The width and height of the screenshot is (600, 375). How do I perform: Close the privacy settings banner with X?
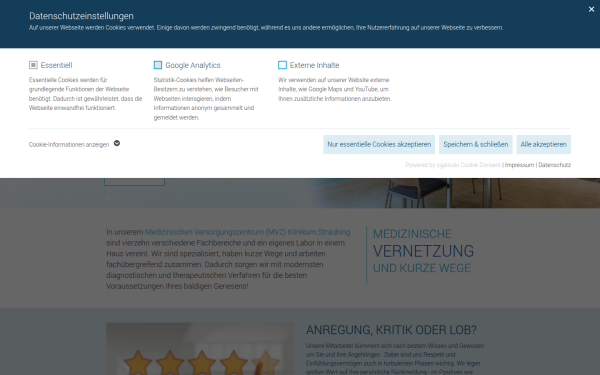[x=591, y=9]
